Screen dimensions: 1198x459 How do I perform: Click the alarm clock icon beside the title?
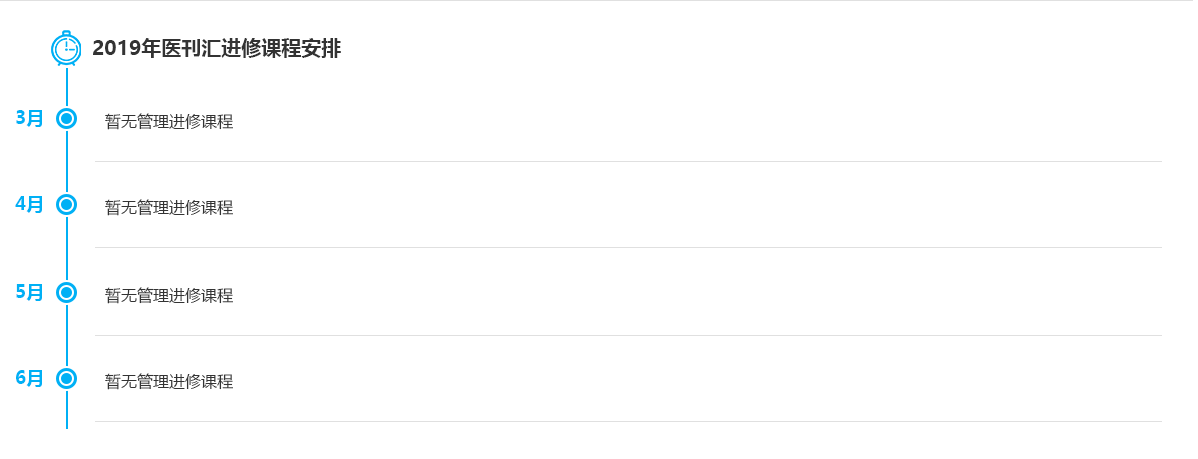[66, 48]
